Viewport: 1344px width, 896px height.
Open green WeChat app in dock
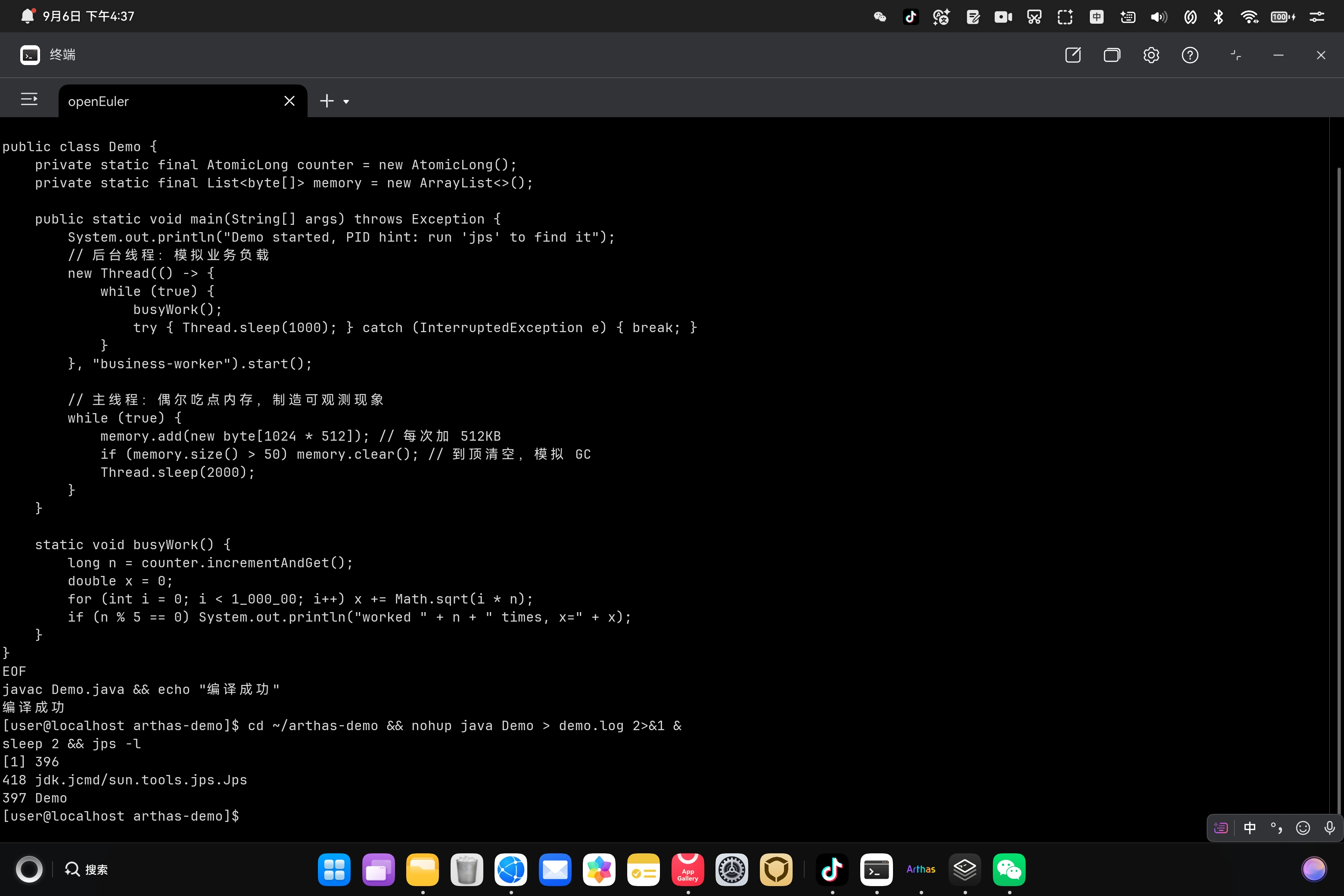coord(1009,869)
